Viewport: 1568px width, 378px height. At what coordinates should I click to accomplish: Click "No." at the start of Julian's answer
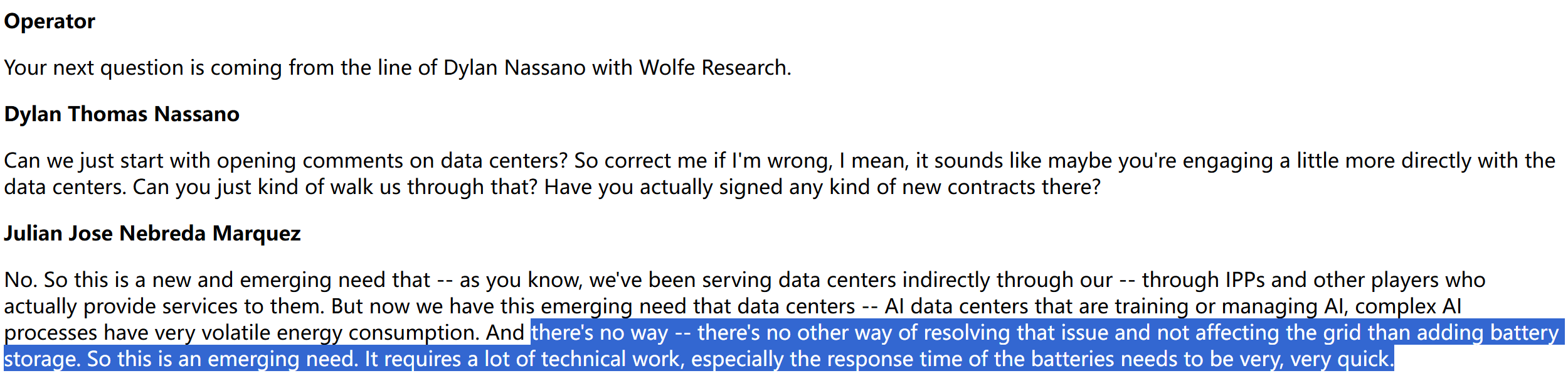20,280
